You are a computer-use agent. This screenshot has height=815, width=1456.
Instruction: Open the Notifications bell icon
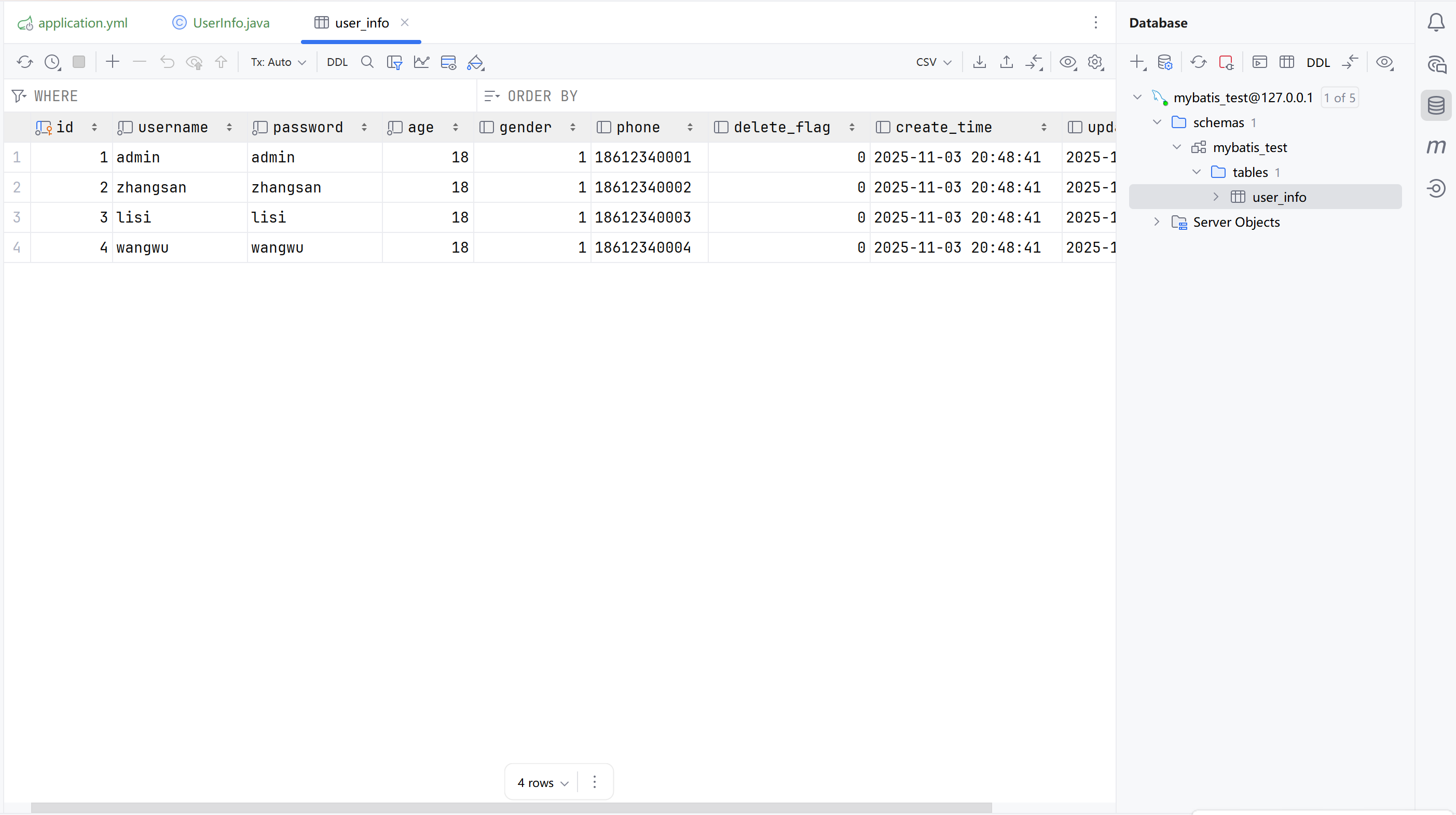coord(1436,23)
